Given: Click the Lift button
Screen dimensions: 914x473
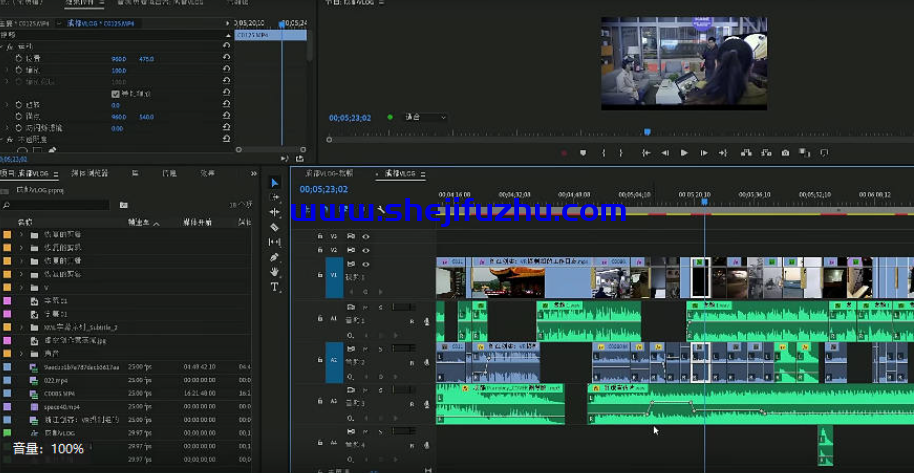Looking at the screenshot, I should (746, 153).
